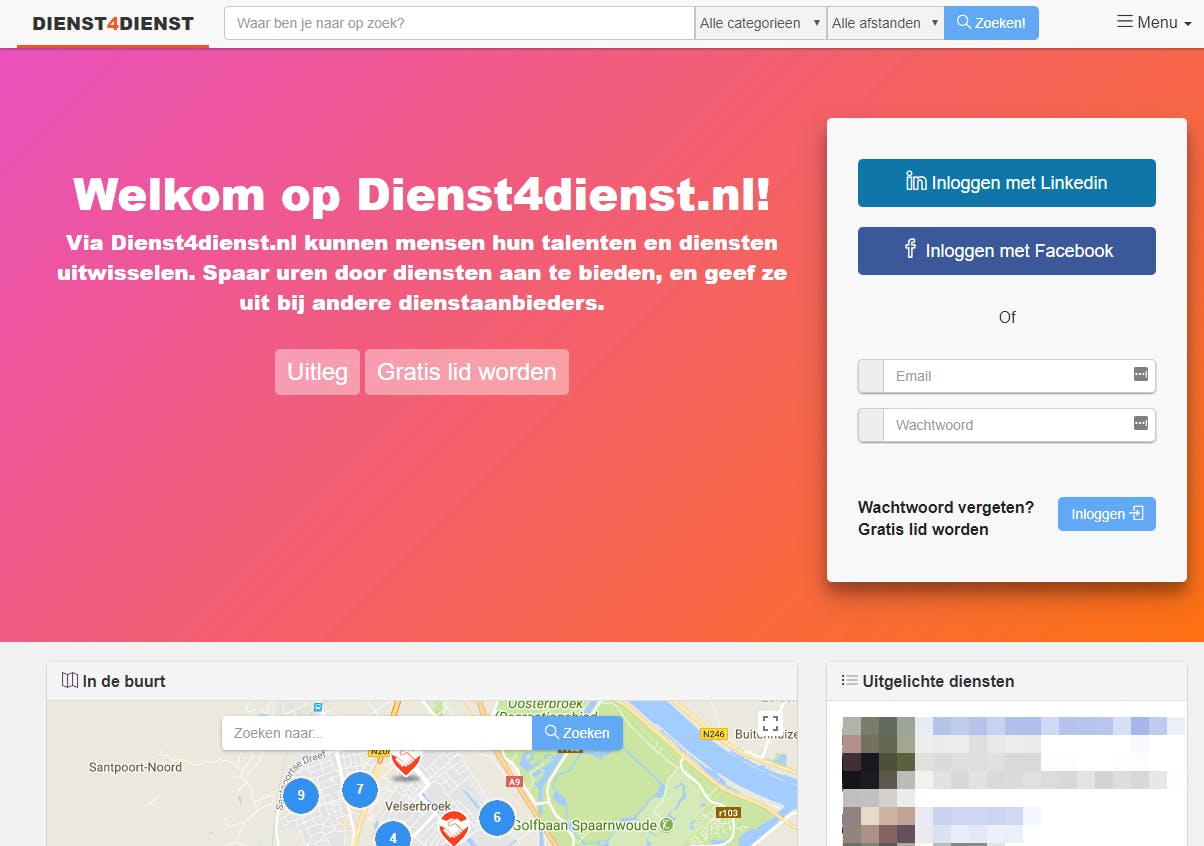The width and height of the screenshot is (1204, 846).
Task: Click the 'Santpoort-Noord' map label
Action: coord(136,767)
